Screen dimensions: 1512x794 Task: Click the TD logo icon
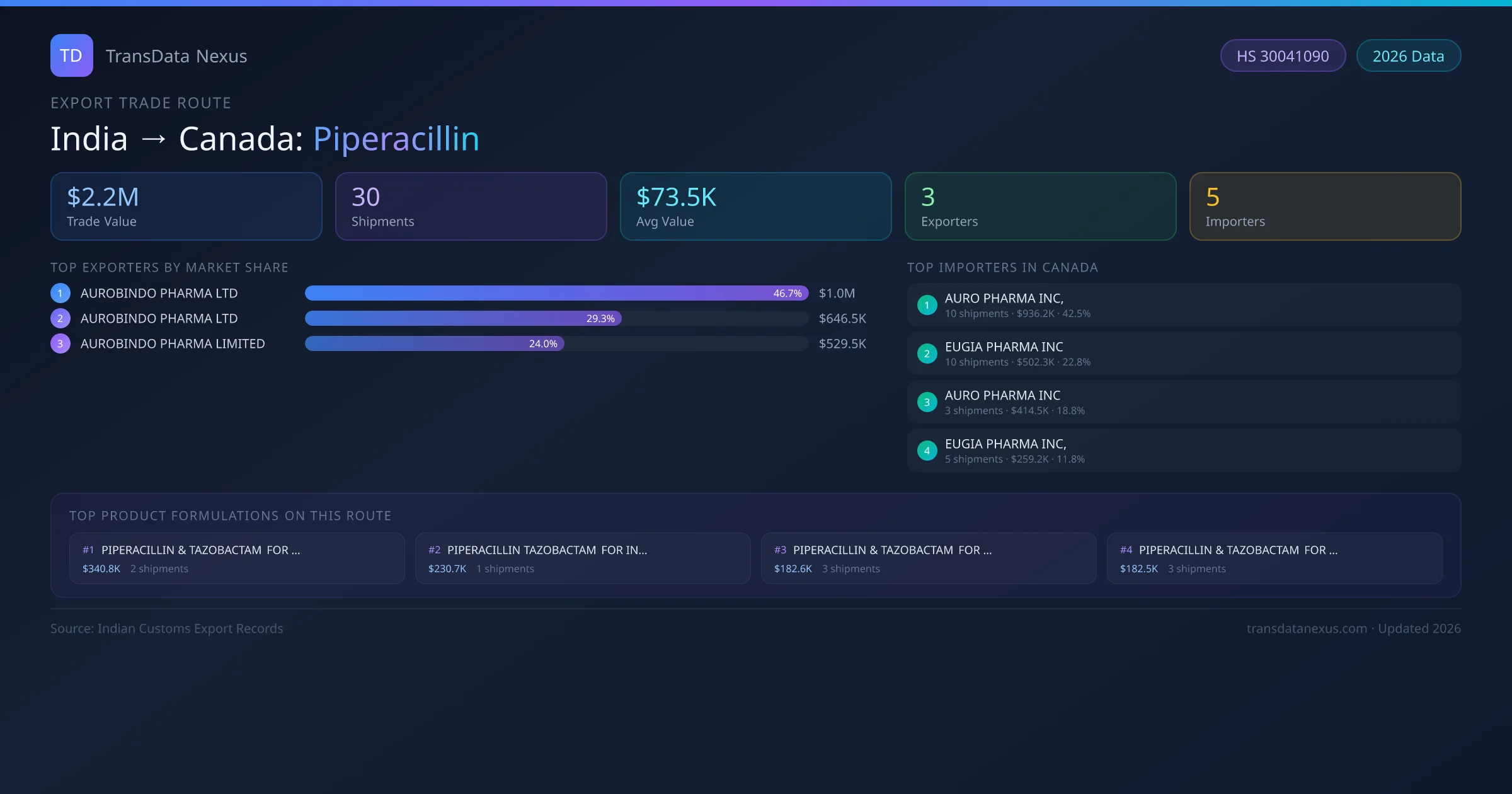tap(71, 55)
